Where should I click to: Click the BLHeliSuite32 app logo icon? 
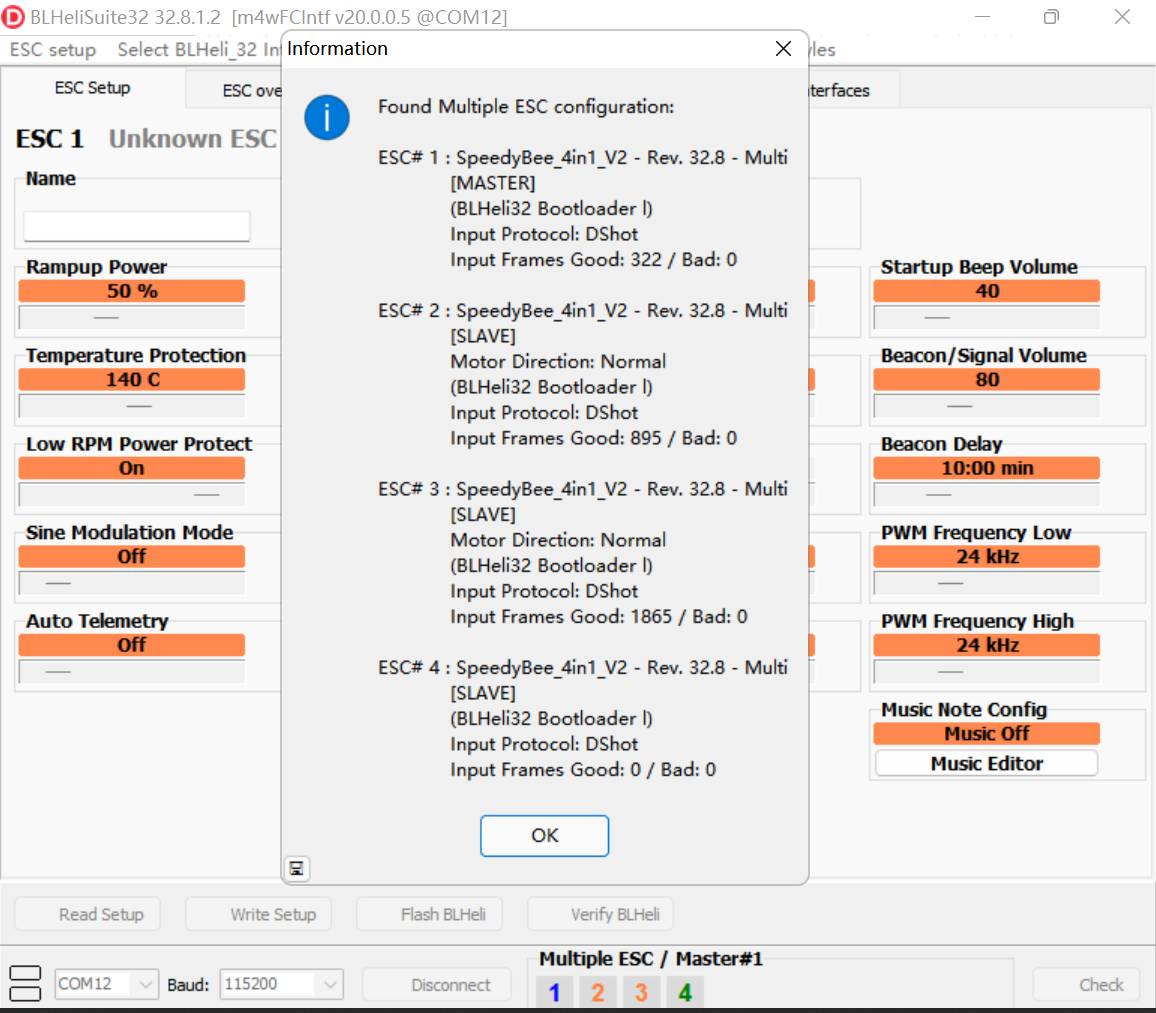pyautogui.click(x=14, y=17)
